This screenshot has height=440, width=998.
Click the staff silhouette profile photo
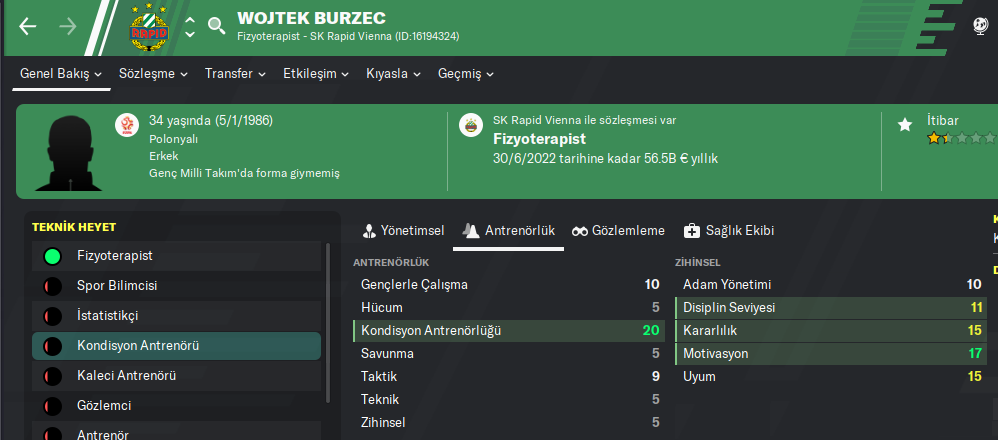68,152
